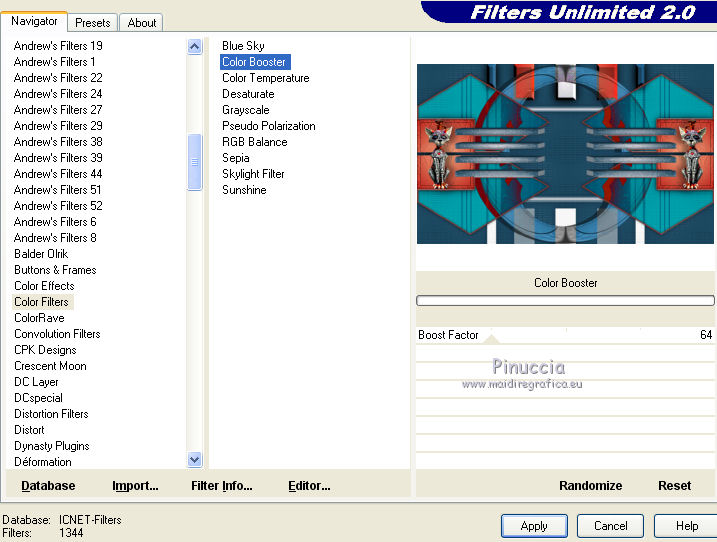Select Andrew's Filters 39 category
This screenshot has height=542, width=717.
[58, 158]
